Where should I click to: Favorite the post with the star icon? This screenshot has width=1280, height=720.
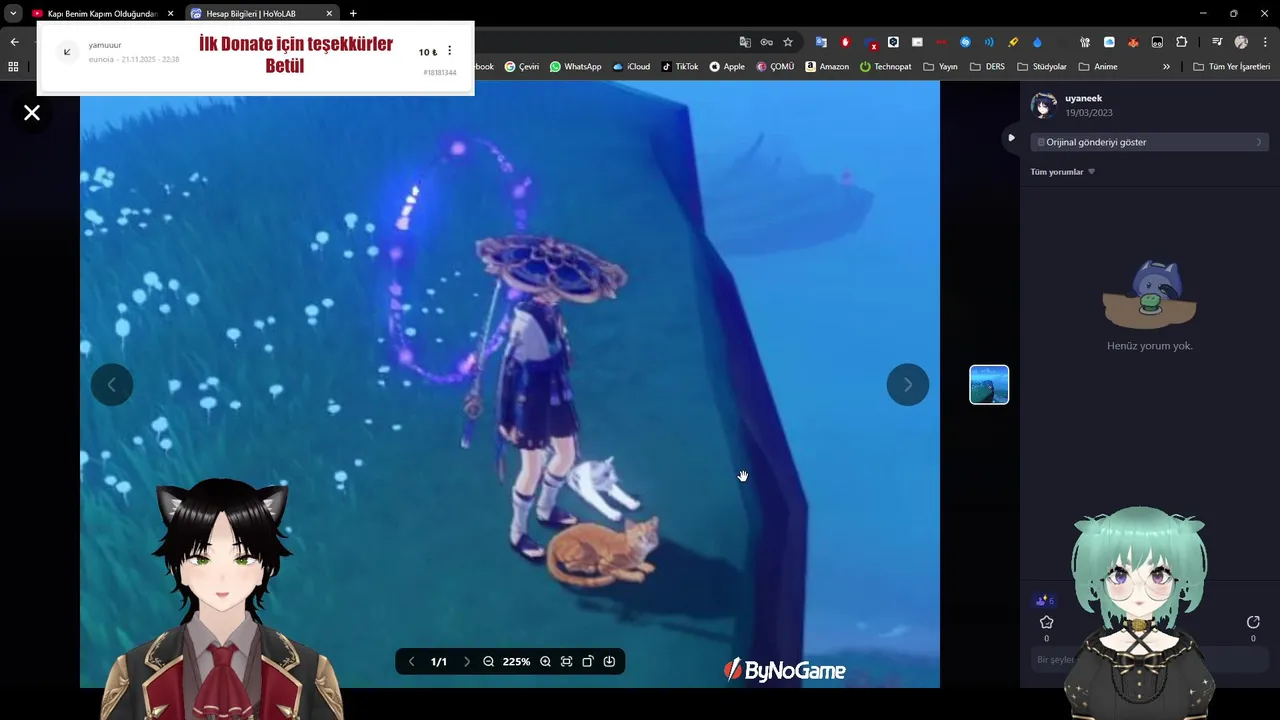[x=1047, y=622]
